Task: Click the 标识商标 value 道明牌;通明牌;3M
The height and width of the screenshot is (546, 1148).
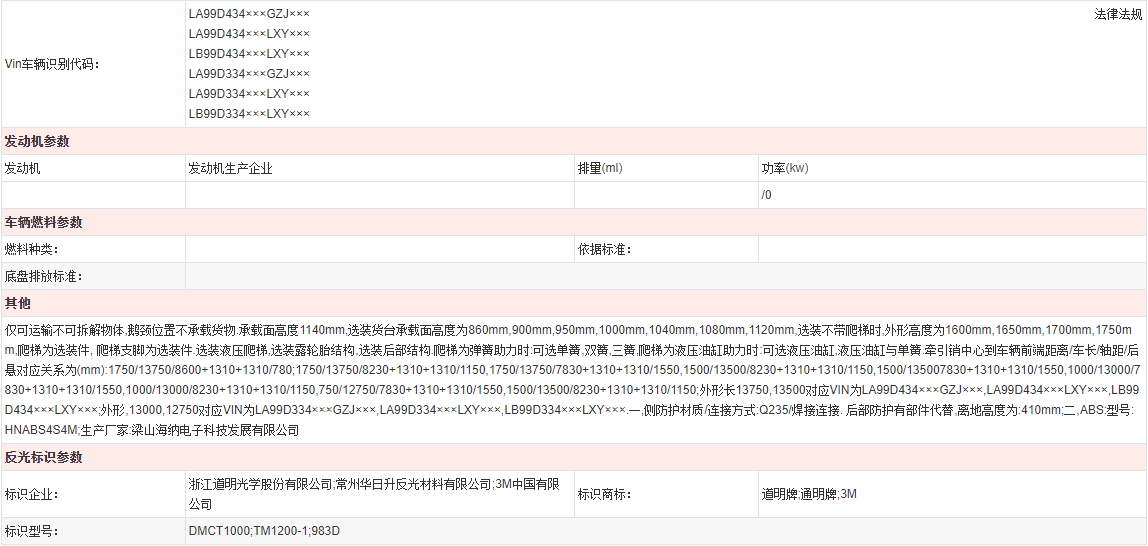Action: [808, 494]
